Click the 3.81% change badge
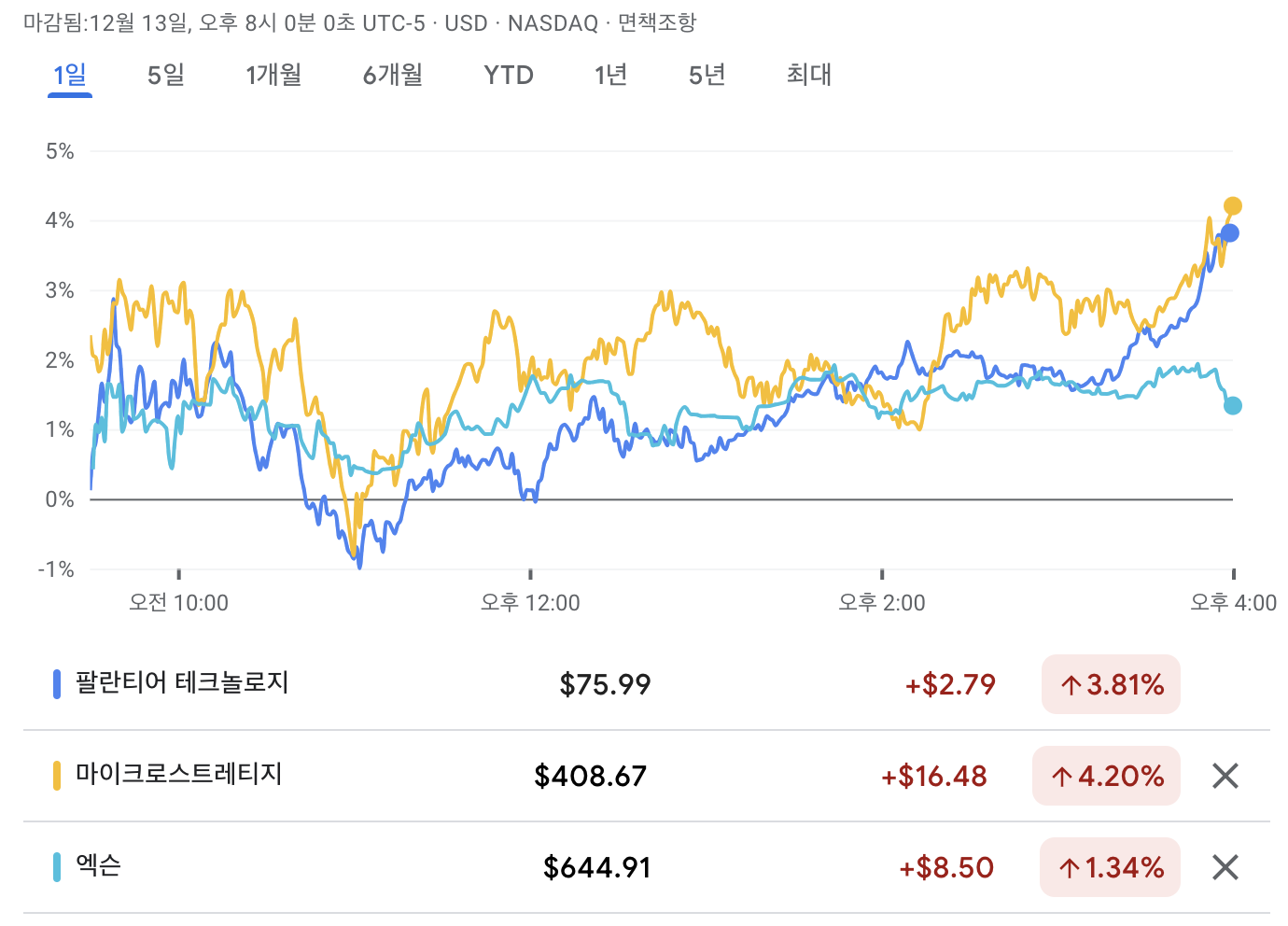The image size is (1288, 926). tap(1111, 684)
